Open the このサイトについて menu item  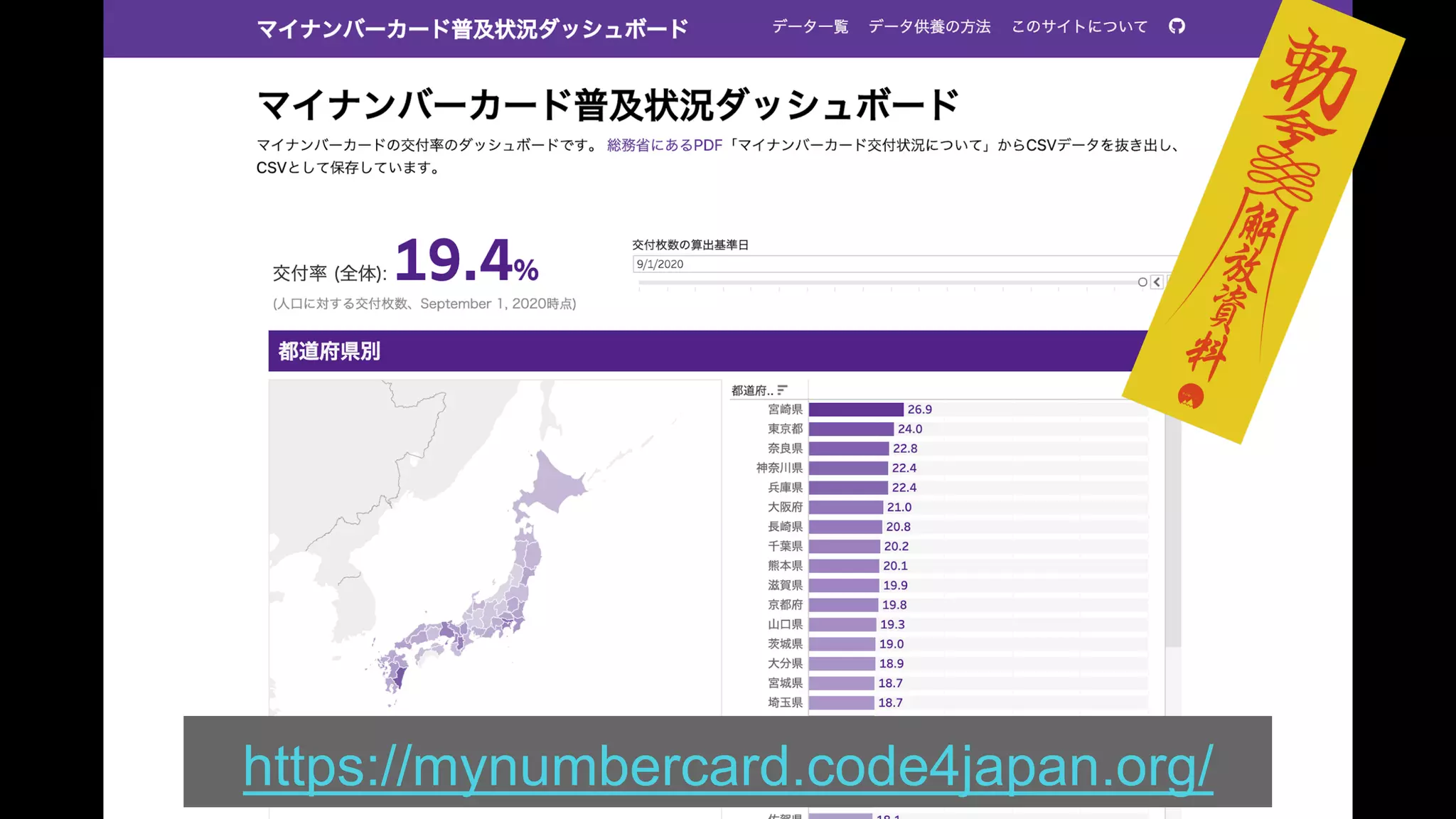click(1079, 26)
